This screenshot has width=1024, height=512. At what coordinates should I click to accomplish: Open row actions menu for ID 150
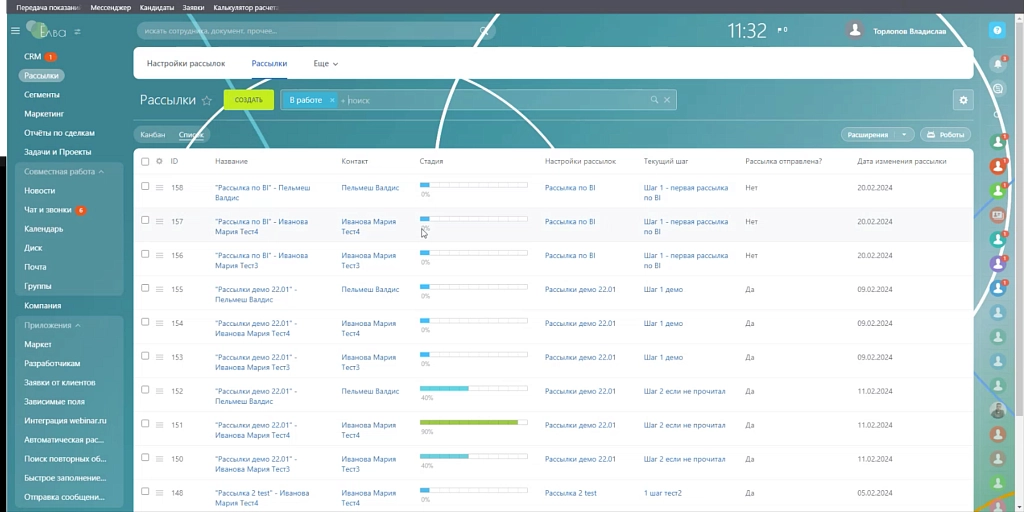[x=159, y=459]
